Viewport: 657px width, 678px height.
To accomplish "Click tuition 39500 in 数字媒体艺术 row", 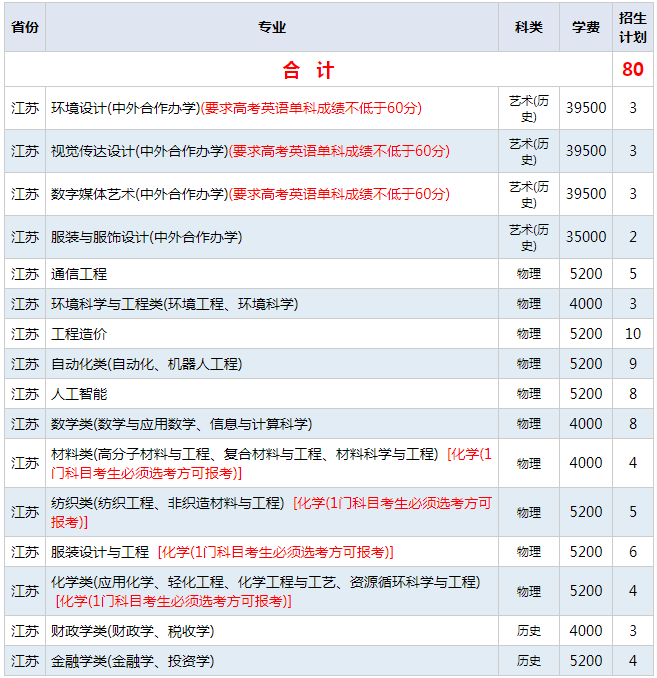I will 586,194.
